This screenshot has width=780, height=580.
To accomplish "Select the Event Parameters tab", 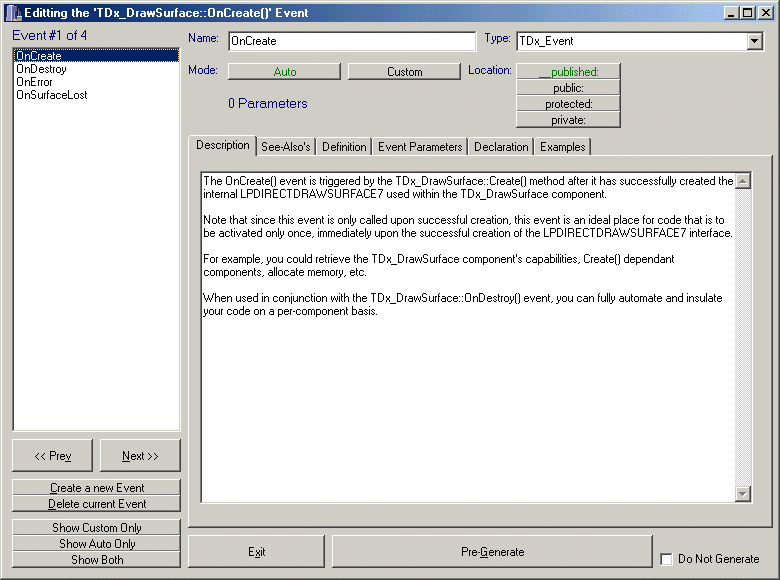I will pyautogui.click(x=420, y=147).
